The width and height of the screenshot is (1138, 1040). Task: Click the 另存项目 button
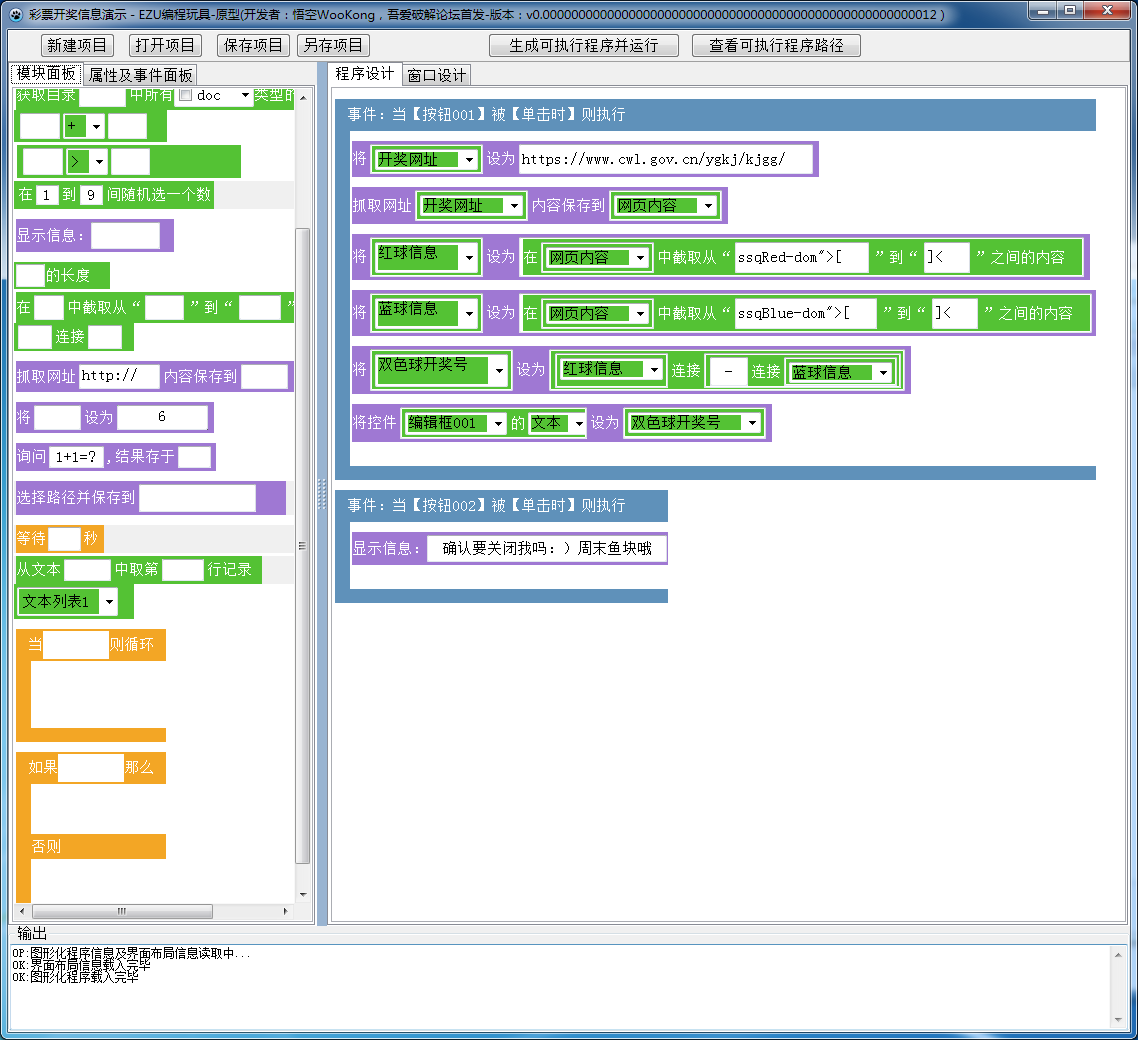[x=333, y=45]
